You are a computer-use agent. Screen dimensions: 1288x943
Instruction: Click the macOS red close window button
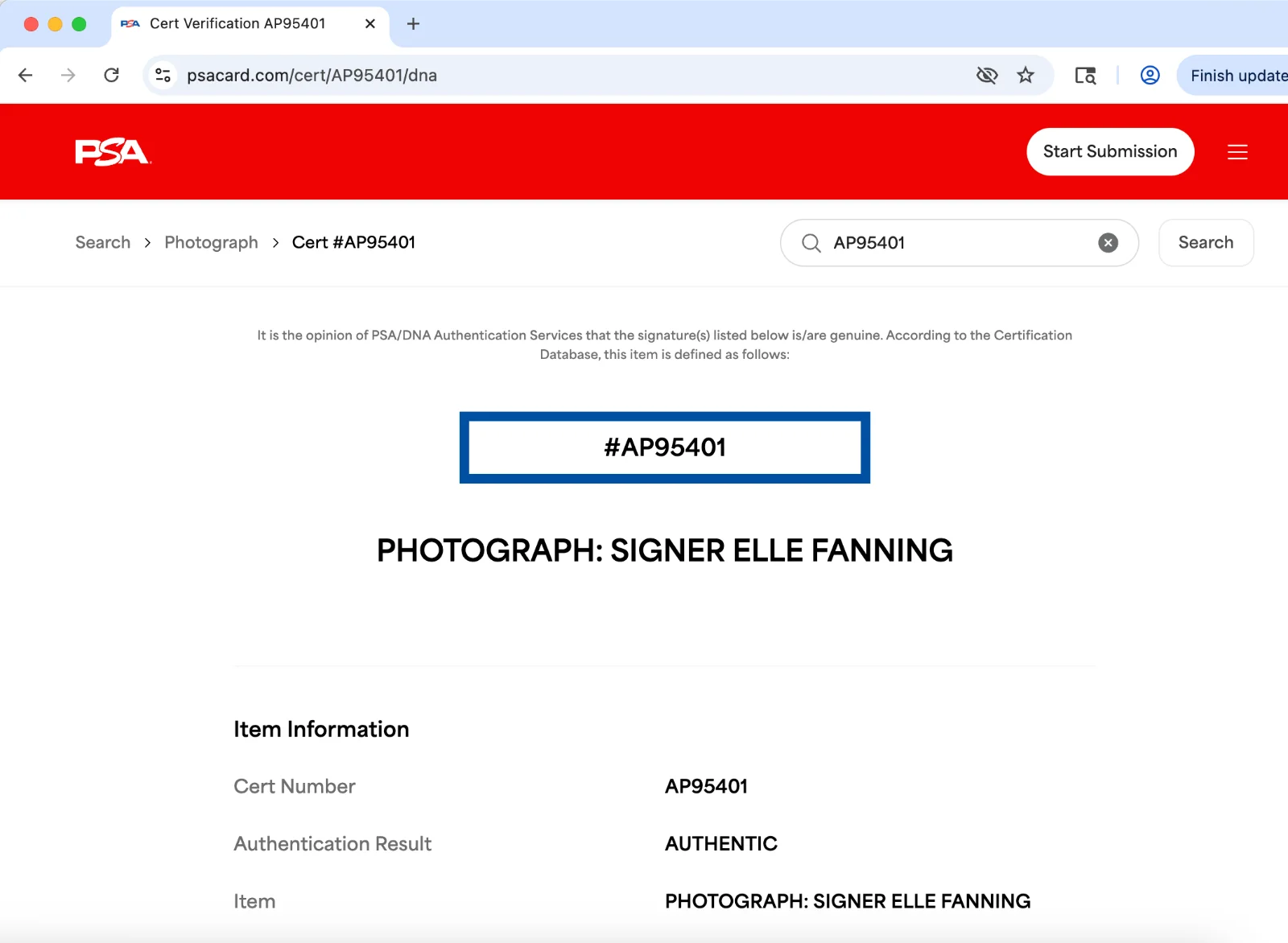pos(31,23)
